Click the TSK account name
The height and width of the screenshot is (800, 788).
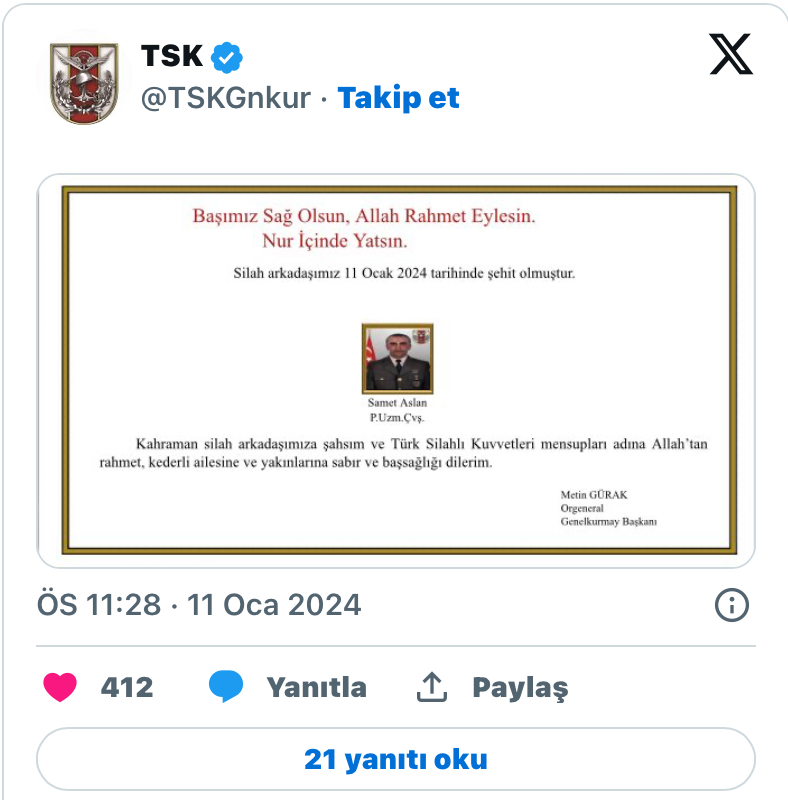[172, 56]
